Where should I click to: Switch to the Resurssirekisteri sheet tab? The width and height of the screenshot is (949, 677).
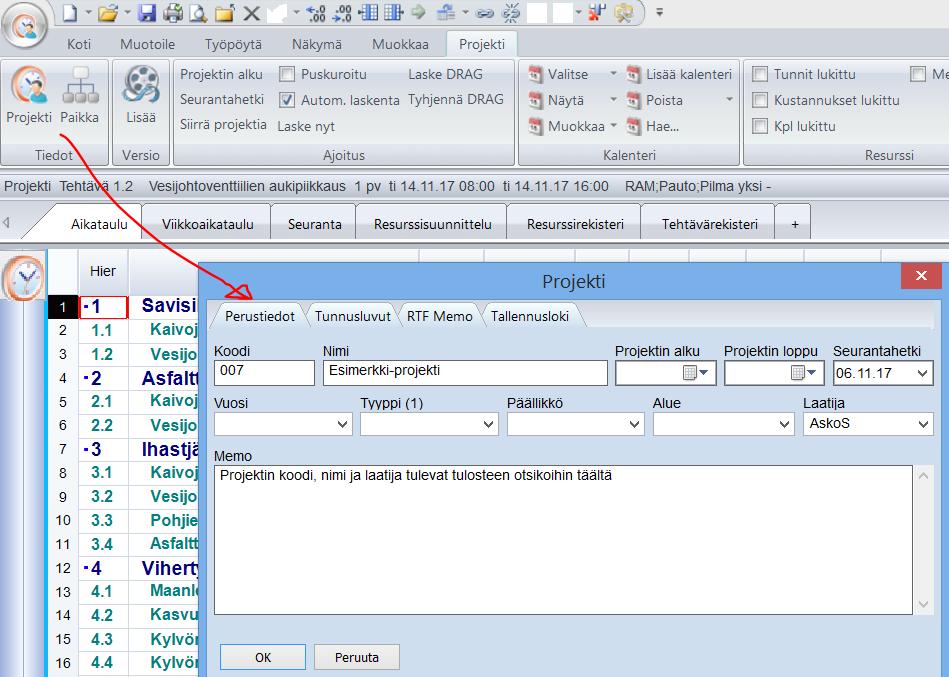point(575,224)
